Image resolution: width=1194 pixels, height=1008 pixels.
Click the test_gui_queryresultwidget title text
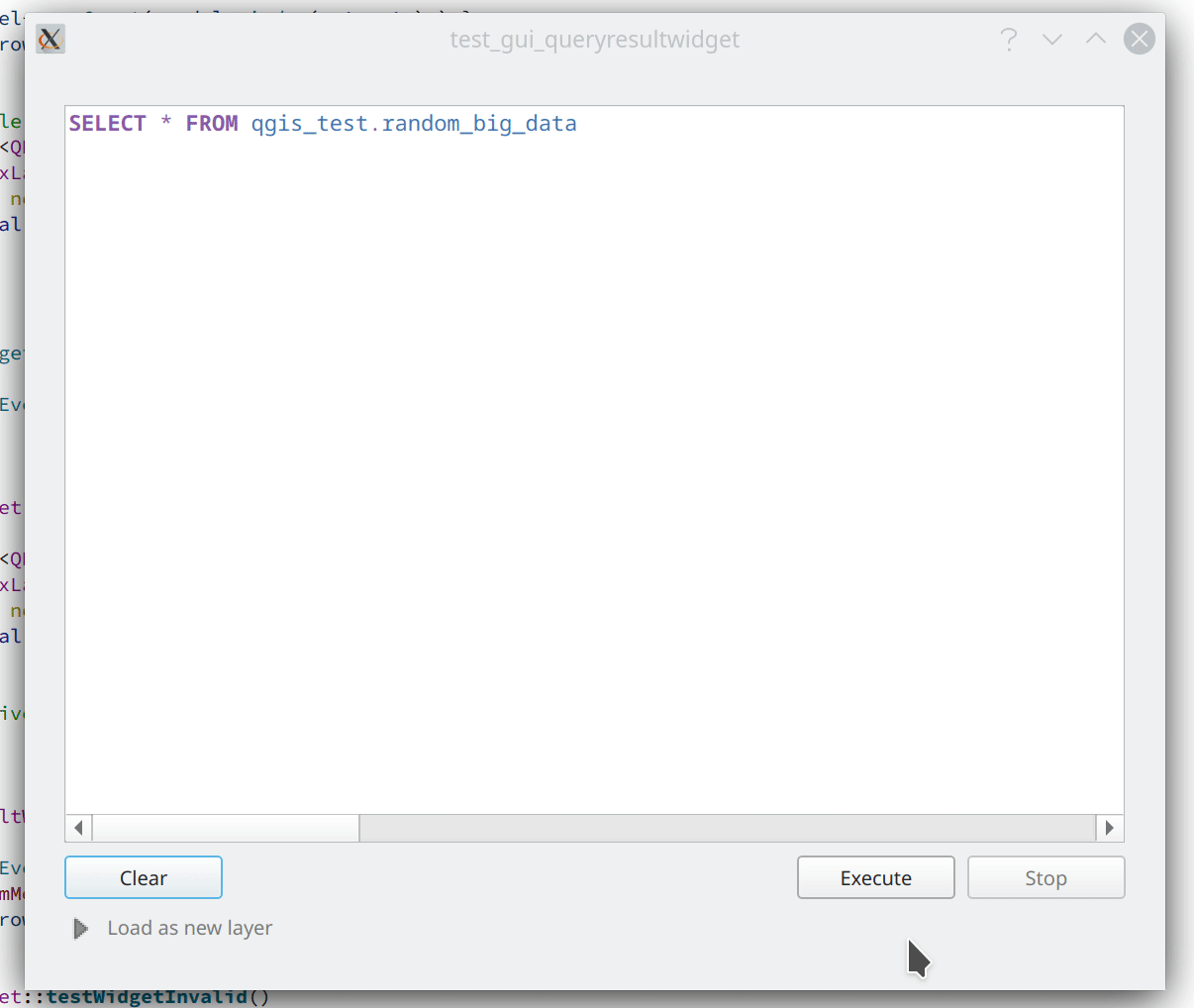(x=594, y=40)
